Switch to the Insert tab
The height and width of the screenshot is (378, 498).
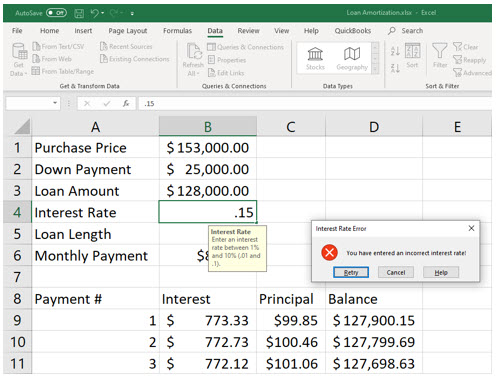83,31
